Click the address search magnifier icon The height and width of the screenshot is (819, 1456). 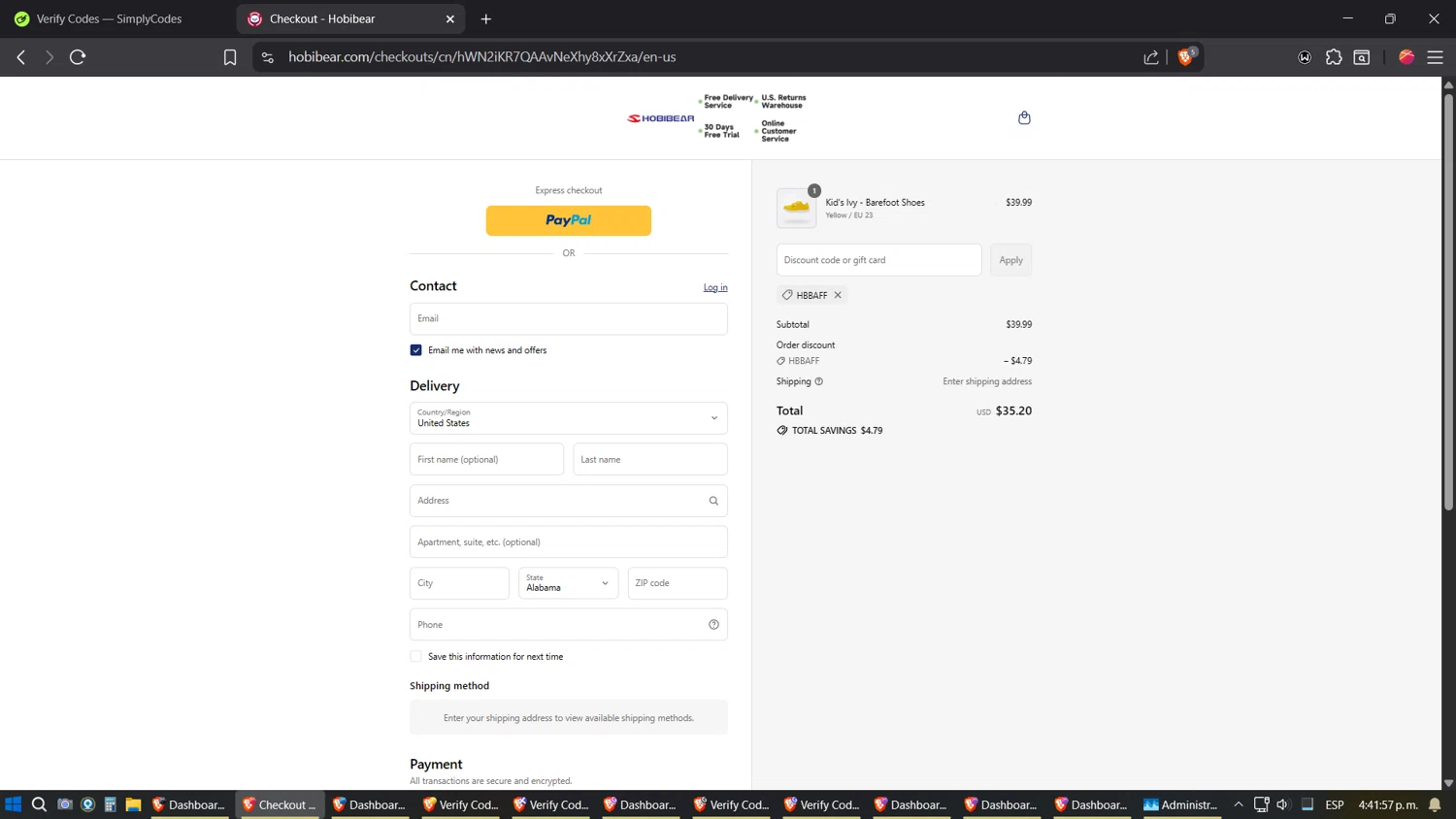[713, 501]
